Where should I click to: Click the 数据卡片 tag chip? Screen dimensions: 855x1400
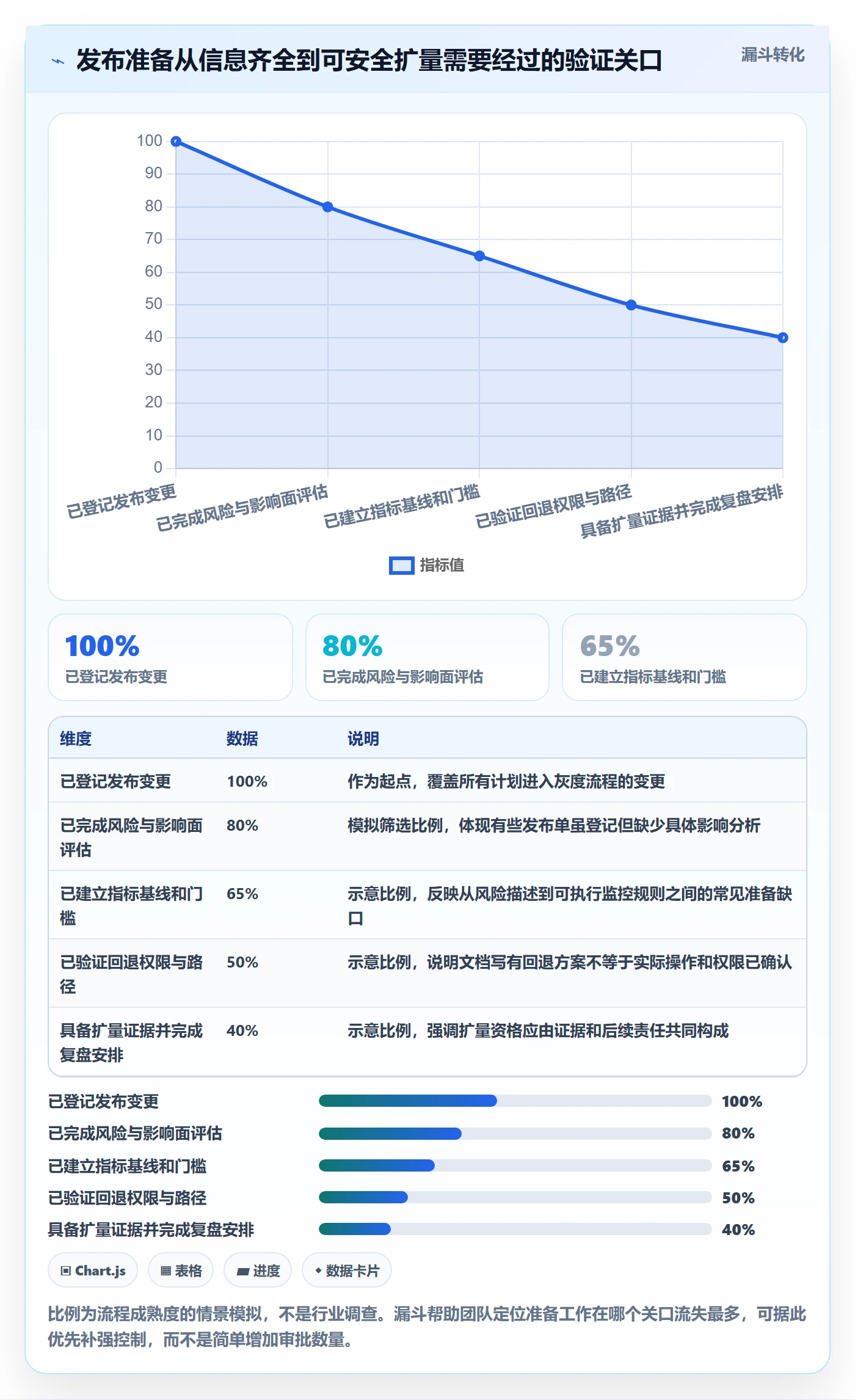pyautogui.click(x=347, y=1271)
